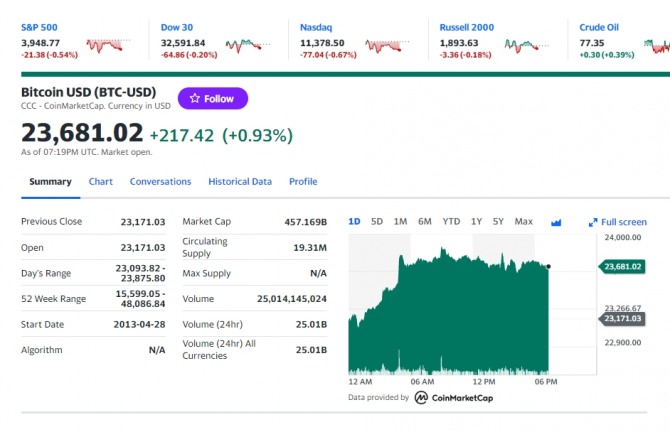Open the Dow 30 mini chart

(x=248, y=45)
